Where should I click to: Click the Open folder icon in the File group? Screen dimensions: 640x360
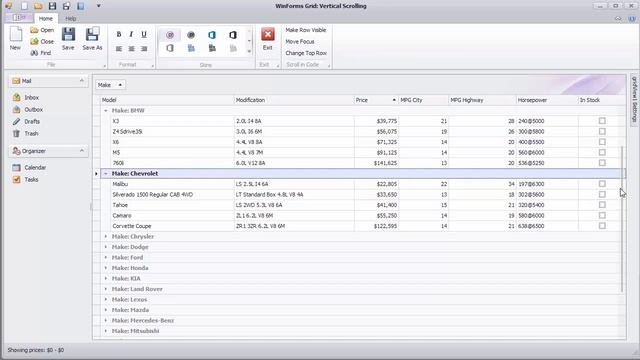pyautogui.click(x=34, y=30)
